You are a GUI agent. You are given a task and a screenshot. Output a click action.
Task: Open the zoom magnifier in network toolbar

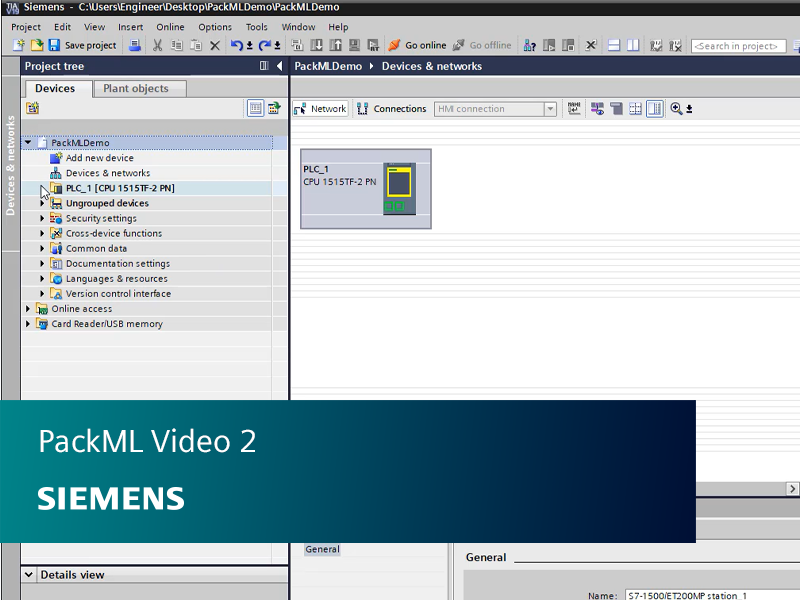676,108
